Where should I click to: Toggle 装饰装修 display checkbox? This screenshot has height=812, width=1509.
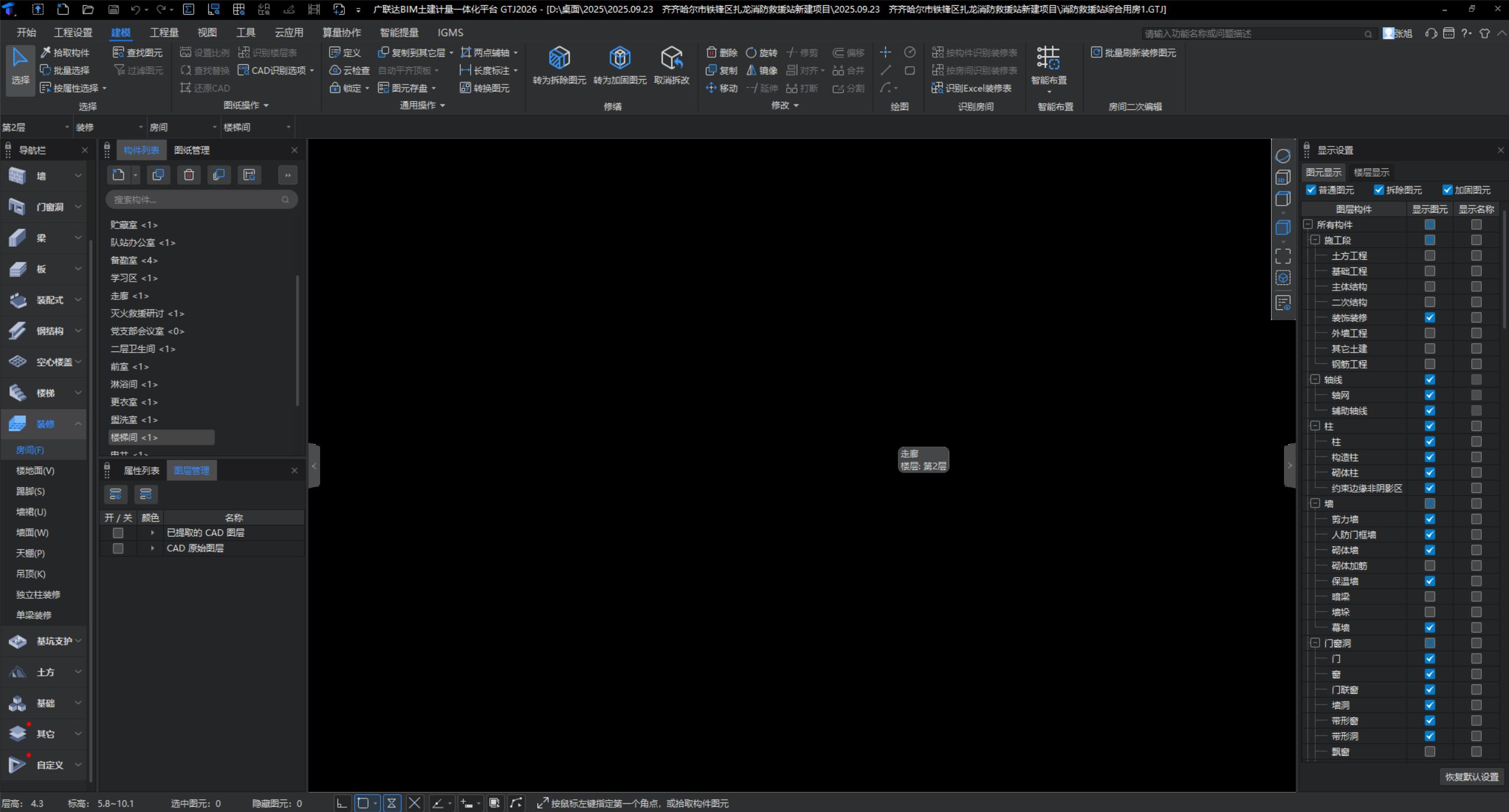click(1429, 318)
